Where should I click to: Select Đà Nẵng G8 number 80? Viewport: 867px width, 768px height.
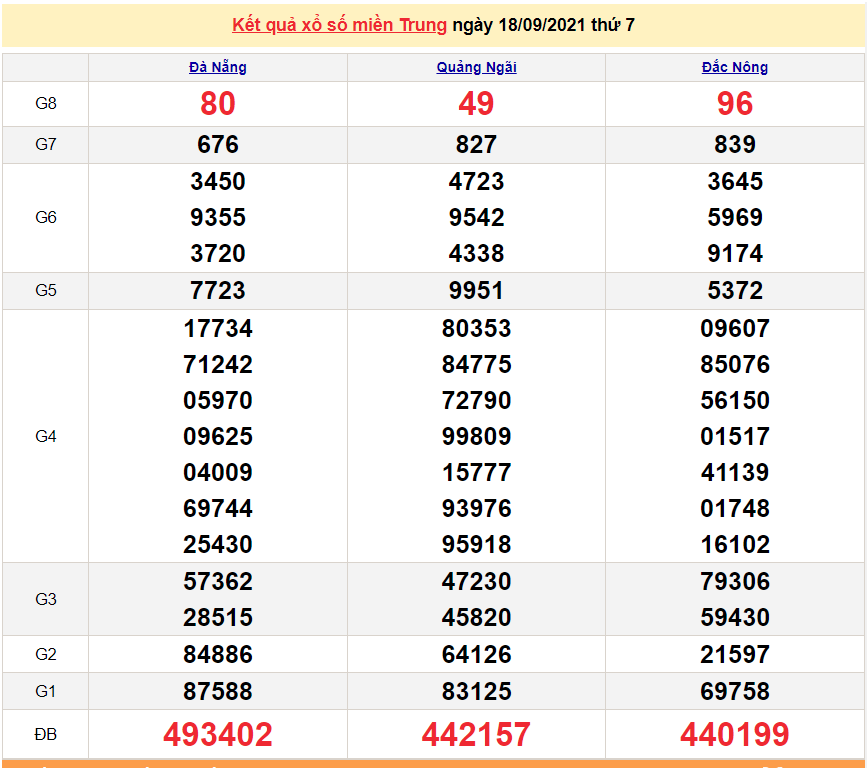218,103
